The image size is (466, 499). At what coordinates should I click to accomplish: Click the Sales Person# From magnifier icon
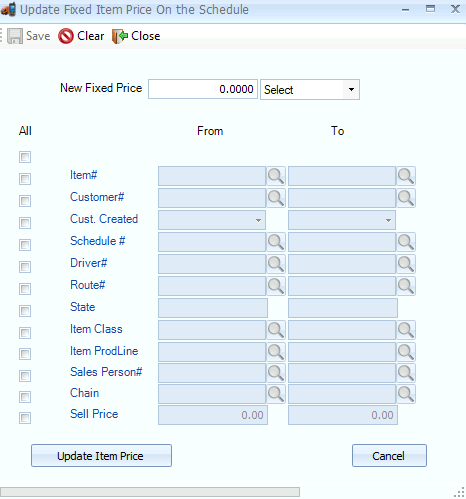pyautogui.click(x=276, y=373)
